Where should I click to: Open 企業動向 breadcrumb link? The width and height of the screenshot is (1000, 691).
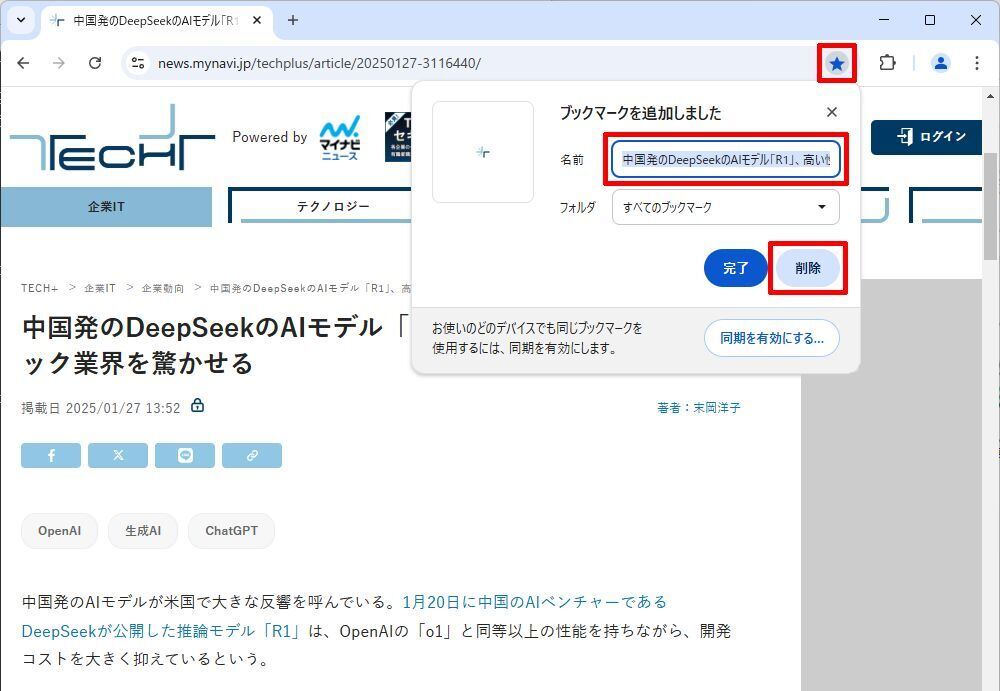(163, 288)
